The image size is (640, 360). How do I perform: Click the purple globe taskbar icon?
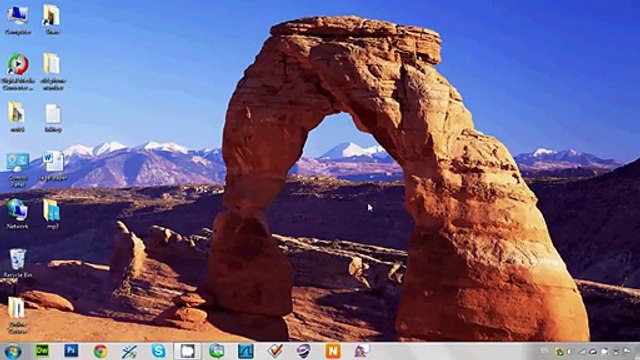click(304, 351)
